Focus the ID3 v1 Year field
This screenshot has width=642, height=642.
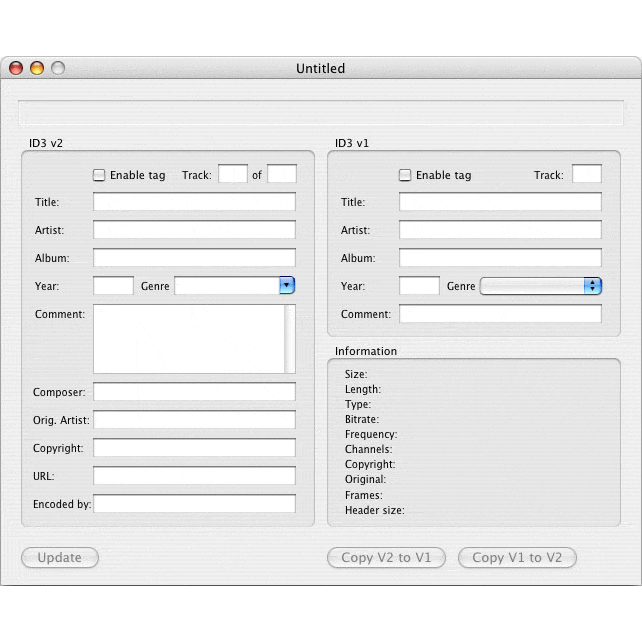pos(419,285)
